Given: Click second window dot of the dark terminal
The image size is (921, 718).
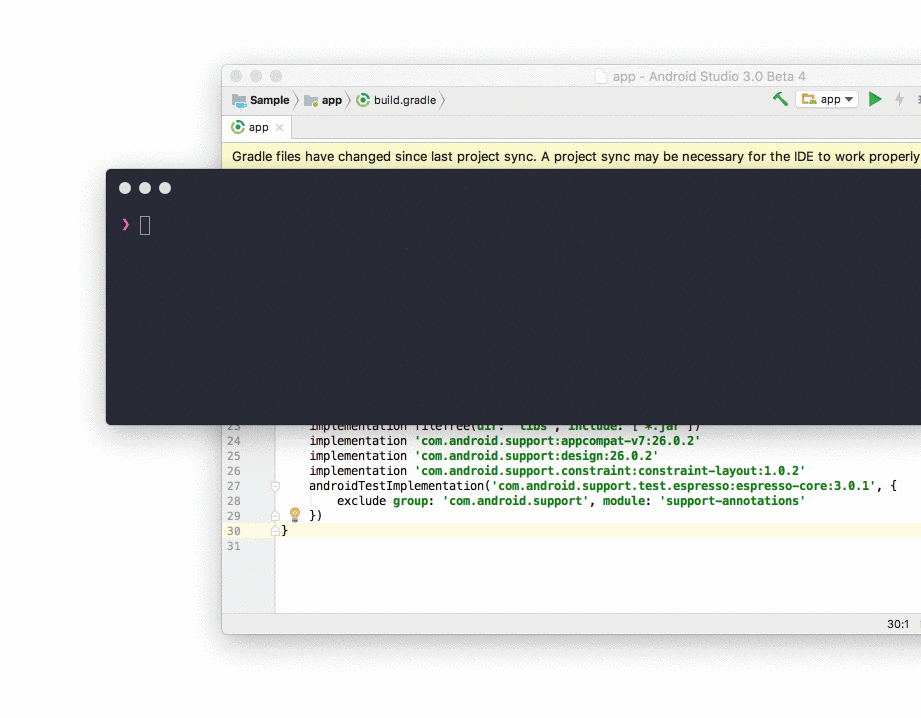Looking at the screenshot, I should 145,188.
